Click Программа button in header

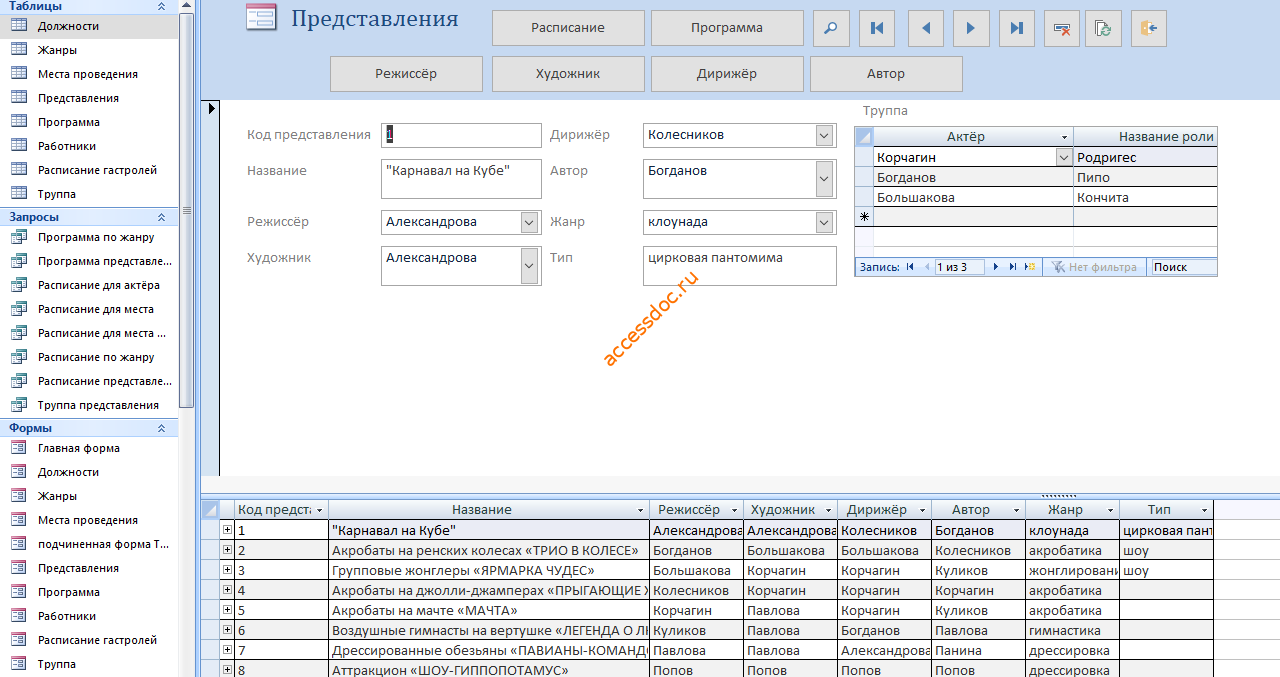pyautogui.click(x=727, y=28)
